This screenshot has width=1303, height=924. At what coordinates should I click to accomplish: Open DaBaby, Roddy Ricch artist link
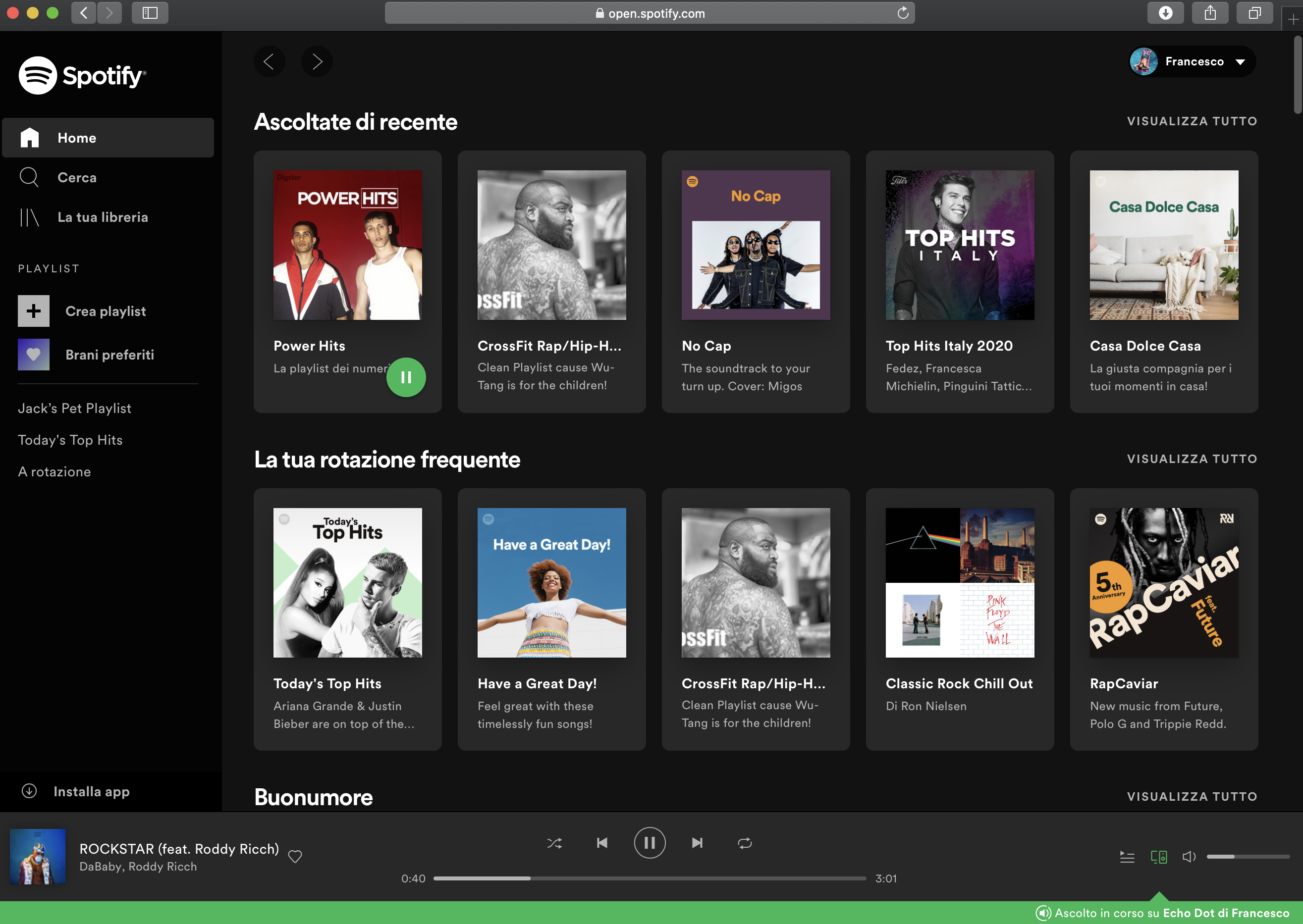138,867
